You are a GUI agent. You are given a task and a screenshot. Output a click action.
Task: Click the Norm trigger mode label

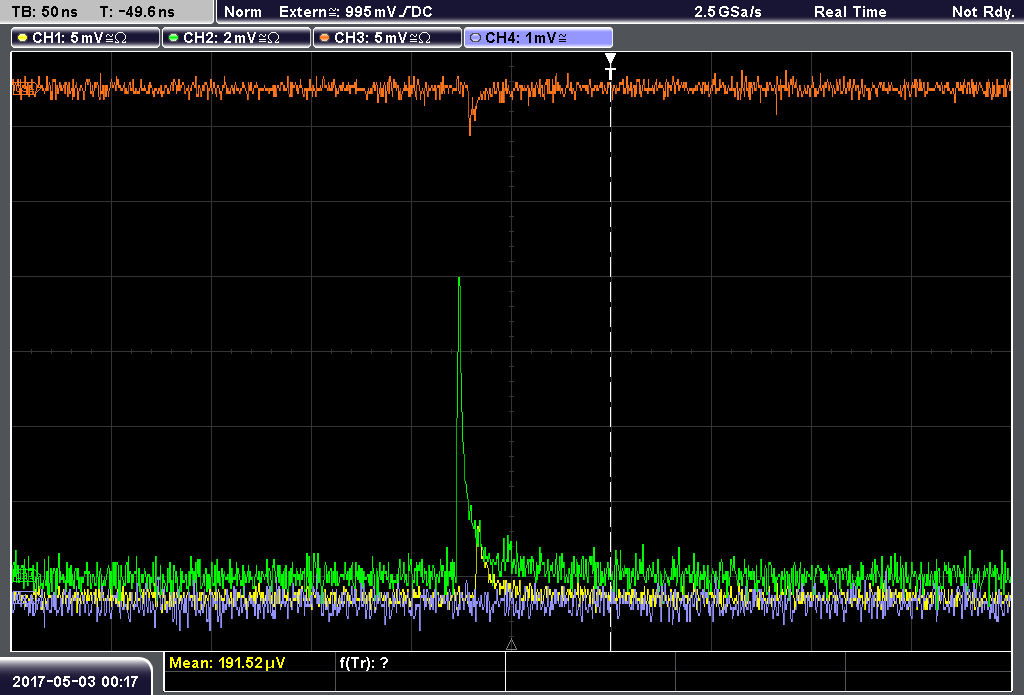point(242,12)
